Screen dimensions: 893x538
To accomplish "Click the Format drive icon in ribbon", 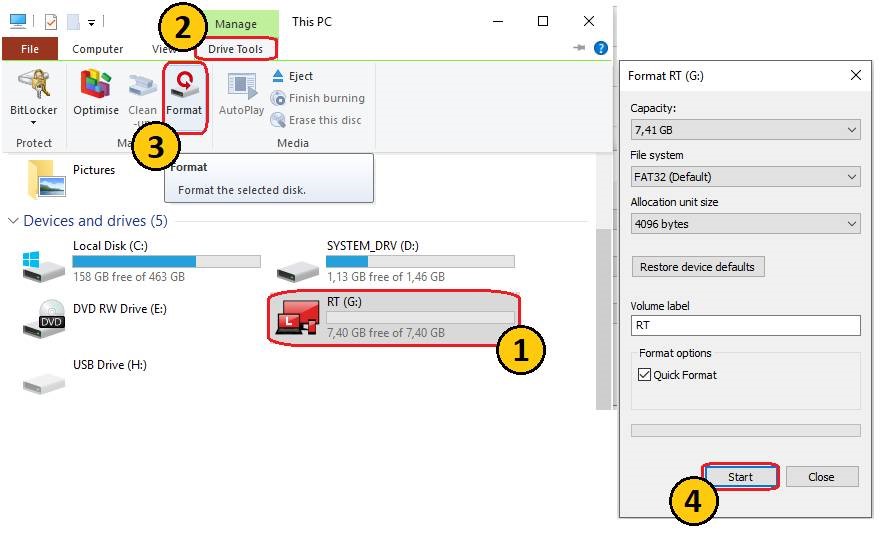I will [x=183, y=93].
